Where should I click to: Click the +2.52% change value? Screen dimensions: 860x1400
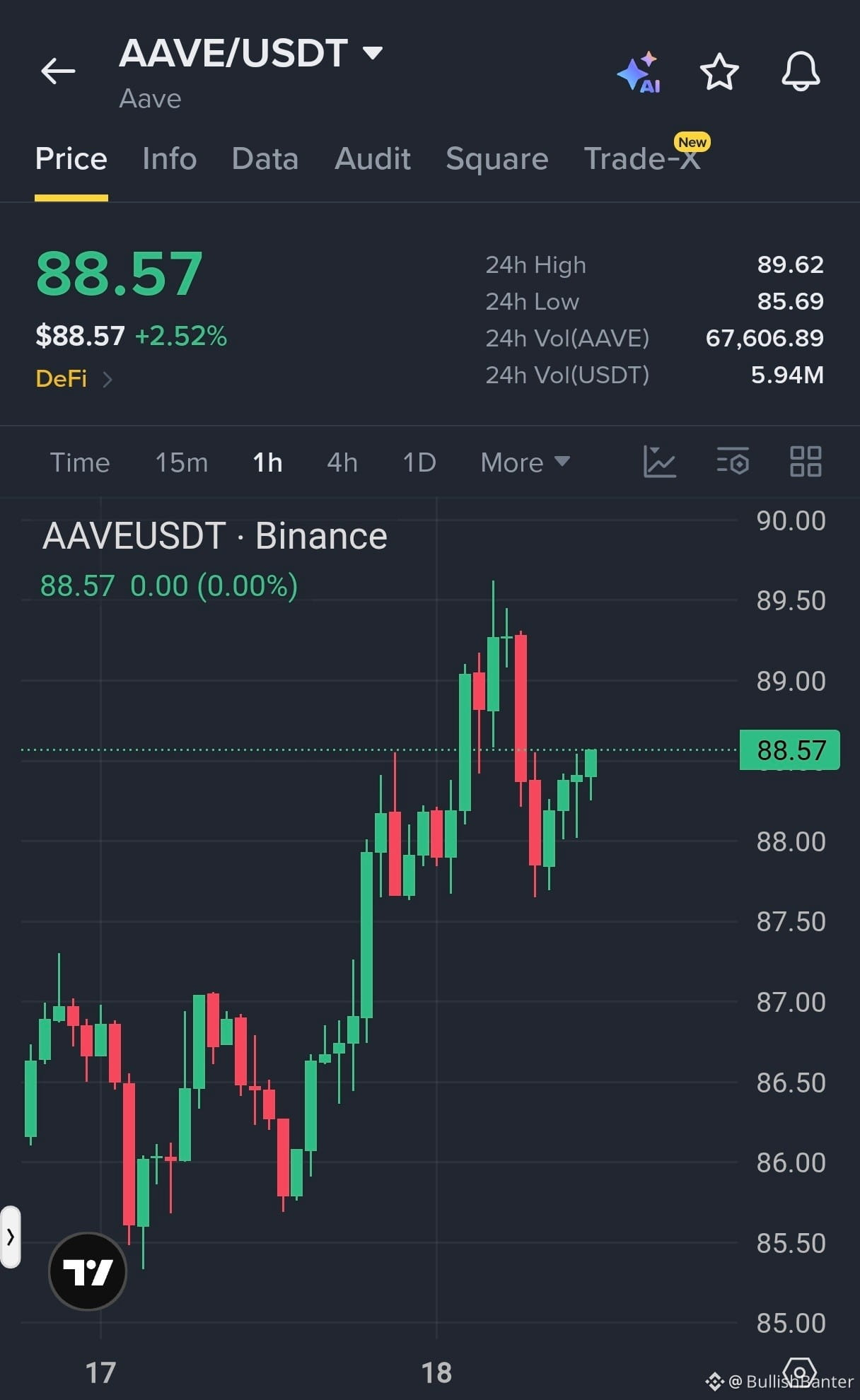pyautogui.click(x=181, y=336)
